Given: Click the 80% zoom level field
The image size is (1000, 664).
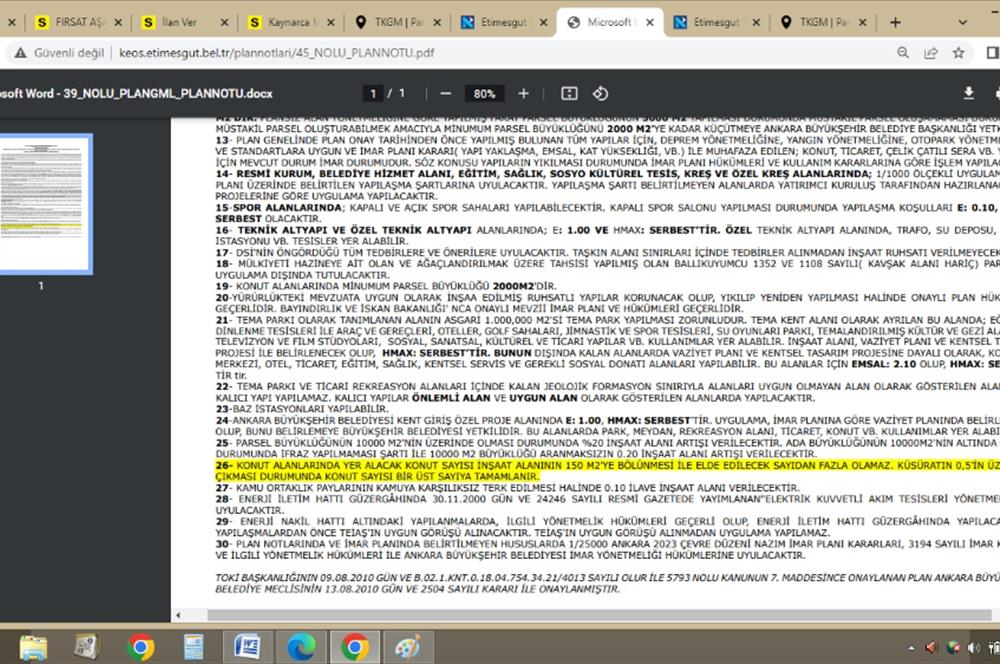Looking at the screenshot, I should click(x=485, y=93).
